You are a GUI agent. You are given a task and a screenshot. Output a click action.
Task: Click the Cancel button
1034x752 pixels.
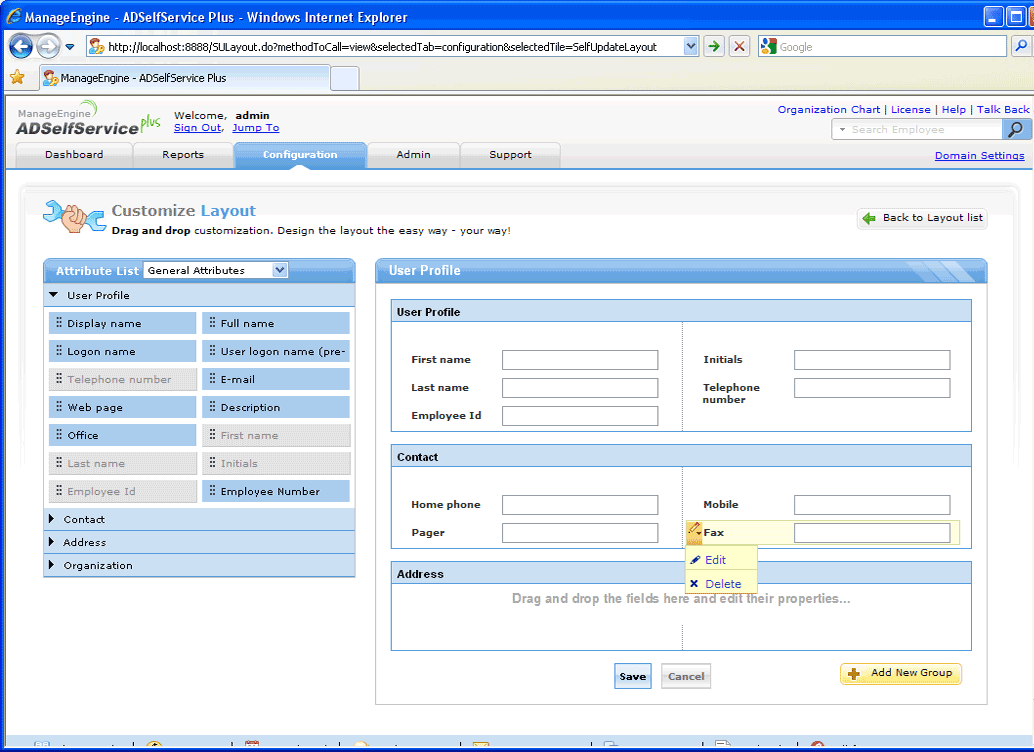point(686,676)
